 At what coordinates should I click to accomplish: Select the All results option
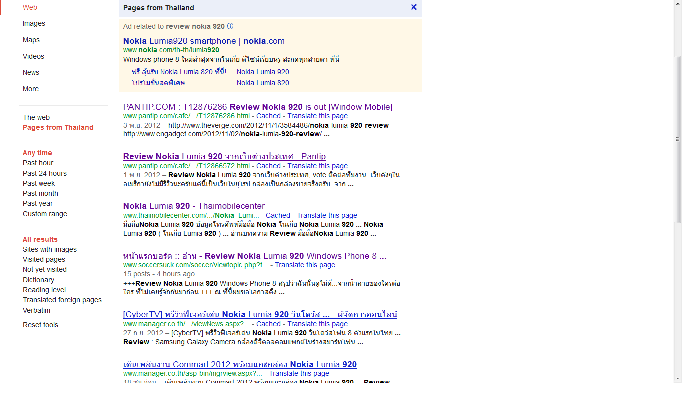(40, 239)
